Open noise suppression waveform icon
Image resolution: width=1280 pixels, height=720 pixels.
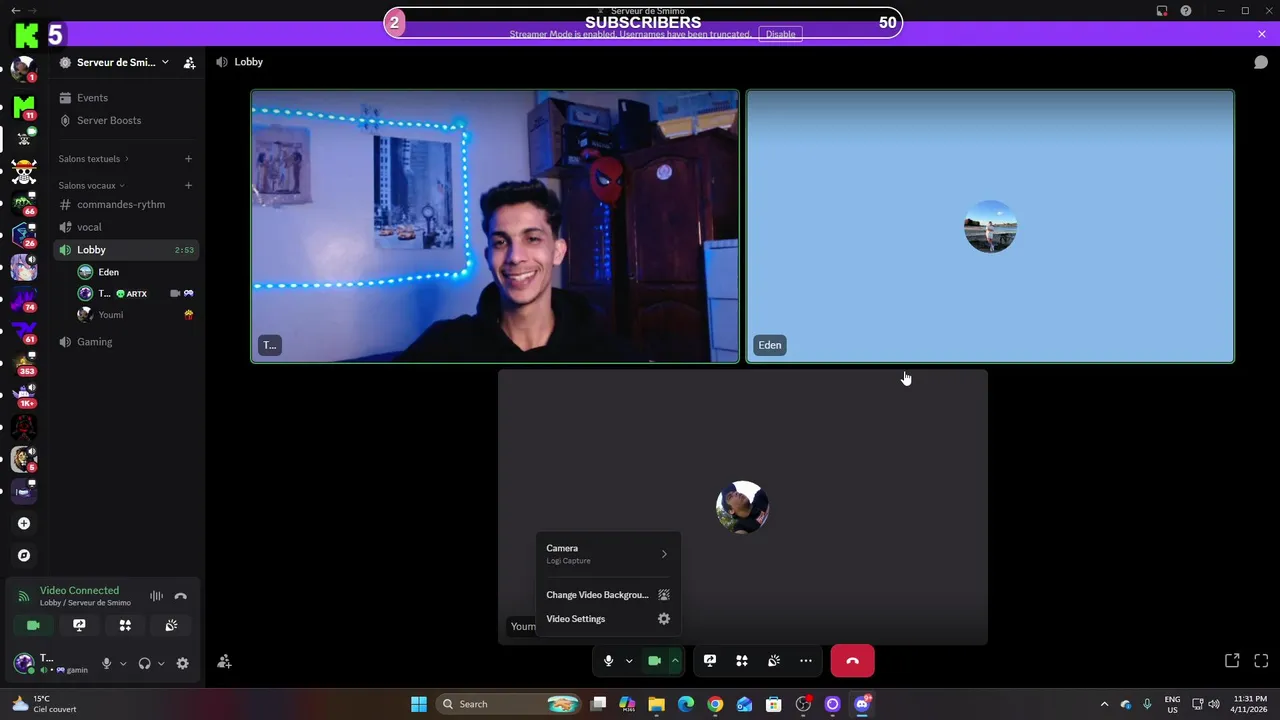156,596
